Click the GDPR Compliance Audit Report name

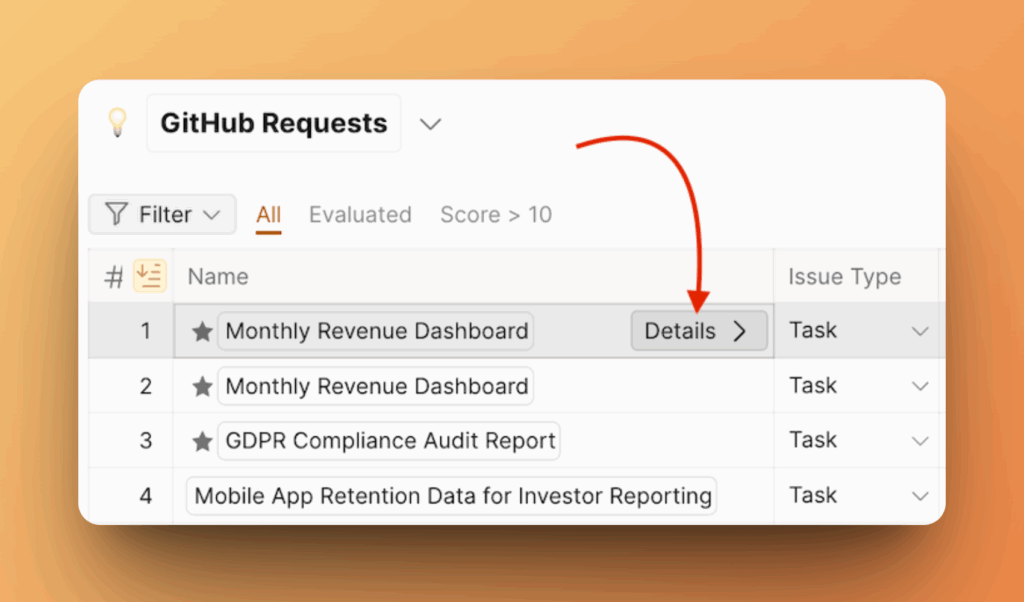[390, 441]
